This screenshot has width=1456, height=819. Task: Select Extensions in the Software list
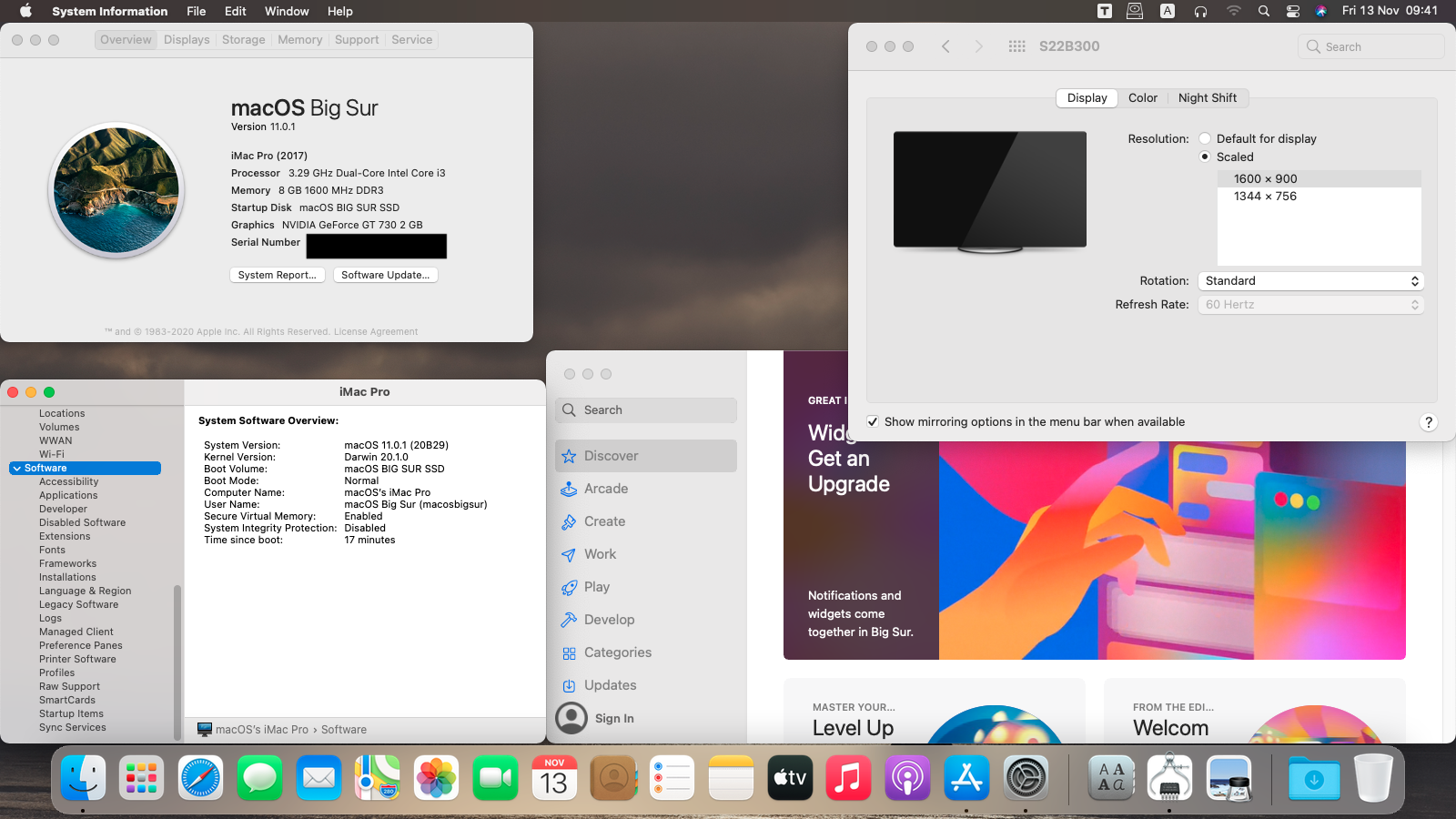(65, 537)
